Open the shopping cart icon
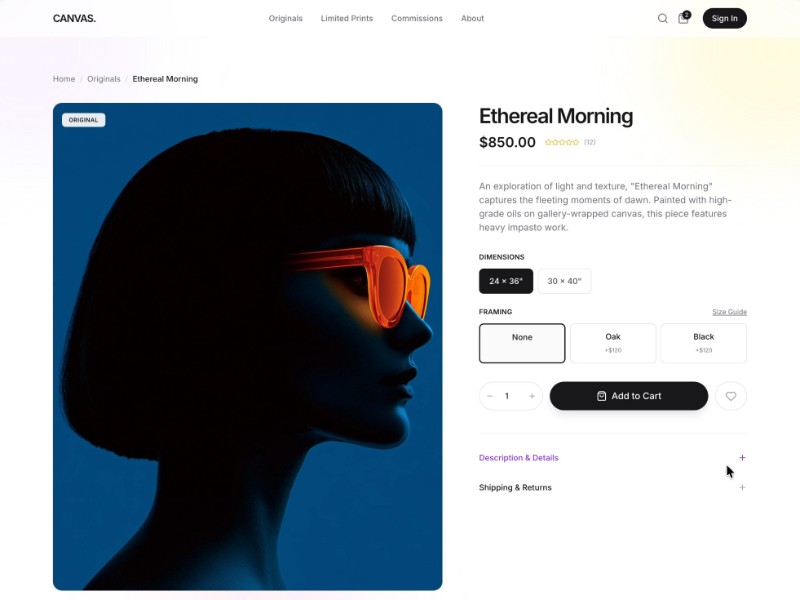The image size is (800, 600). point(683,18)
